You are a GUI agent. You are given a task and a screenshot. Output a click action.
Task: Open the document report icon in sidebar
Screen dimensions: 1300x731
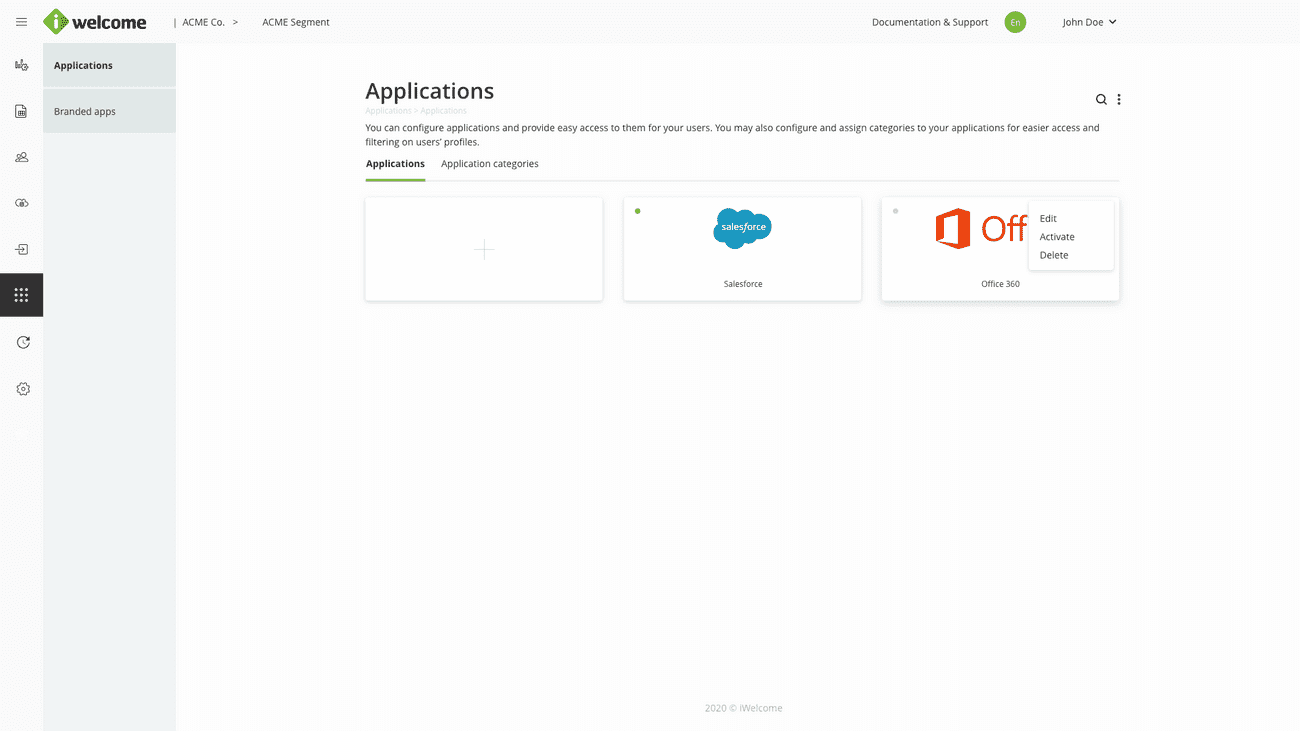tap(21, 111)
